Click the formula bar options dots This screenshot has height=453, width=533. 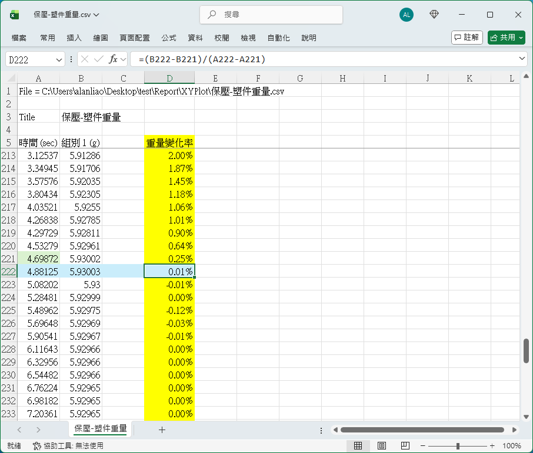[x=71, y=59]
